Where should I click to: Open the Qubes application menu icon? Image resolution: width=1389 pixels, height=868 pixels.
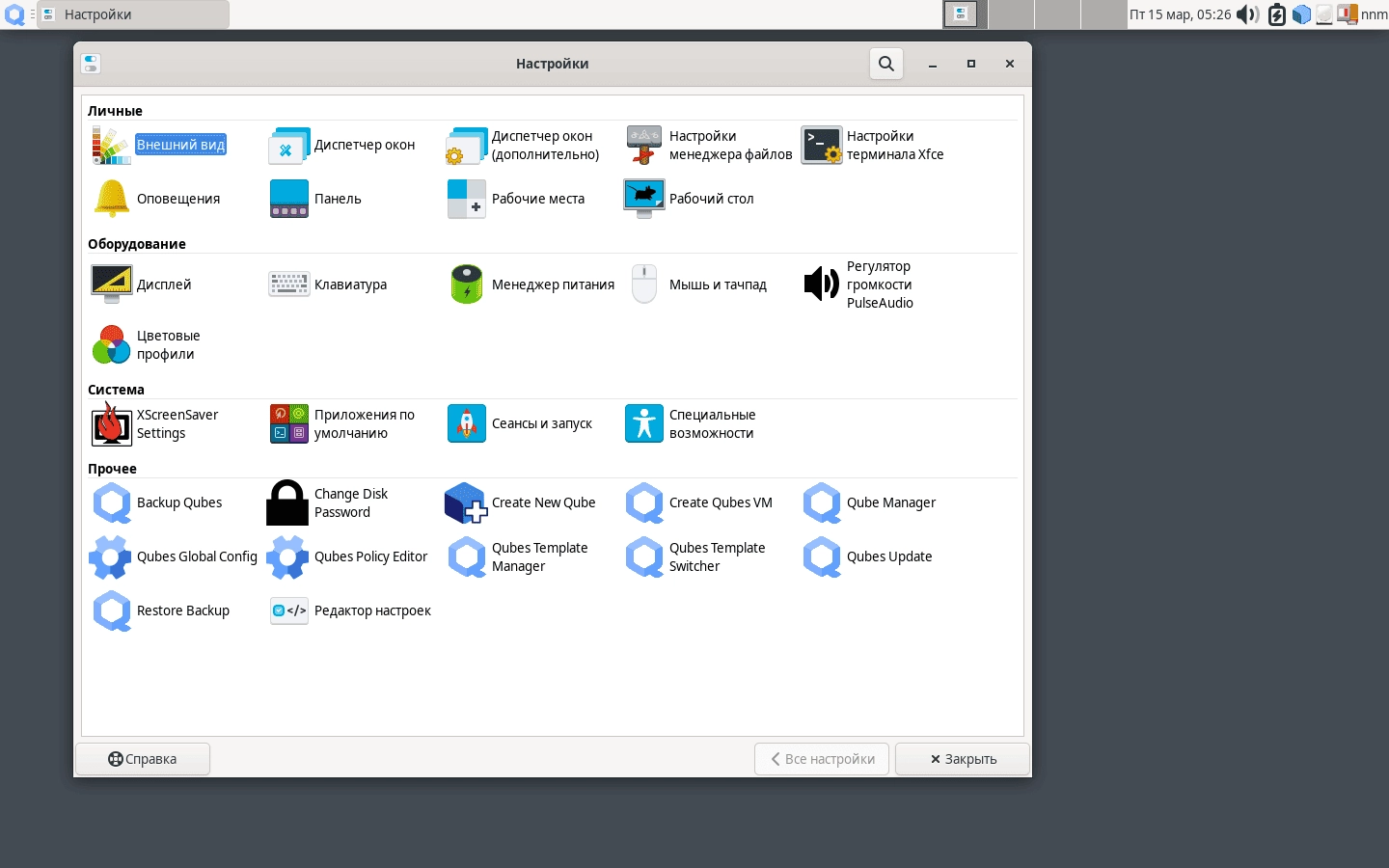(x=15, y=14)
